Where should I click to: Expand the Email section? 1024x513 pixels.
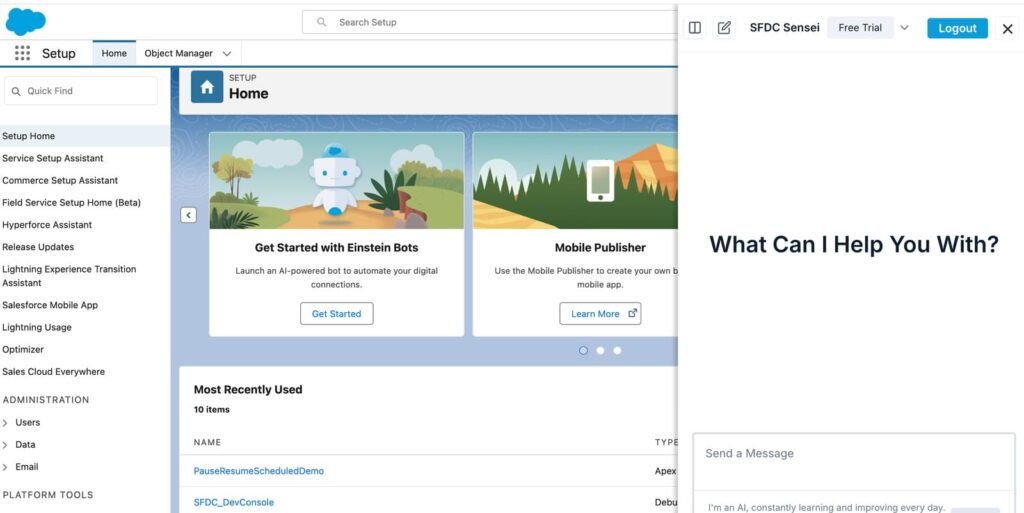(5, 467)
